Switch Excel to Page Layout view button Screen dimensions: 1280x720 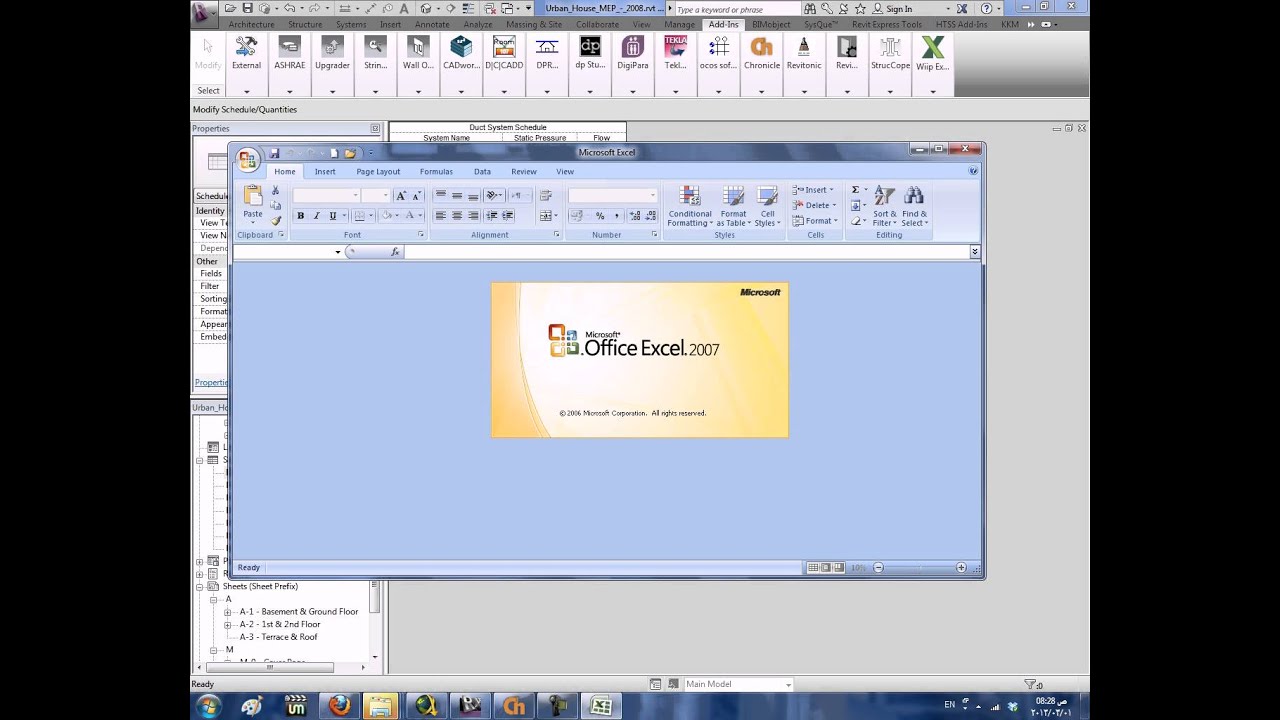tap(826, 568)
